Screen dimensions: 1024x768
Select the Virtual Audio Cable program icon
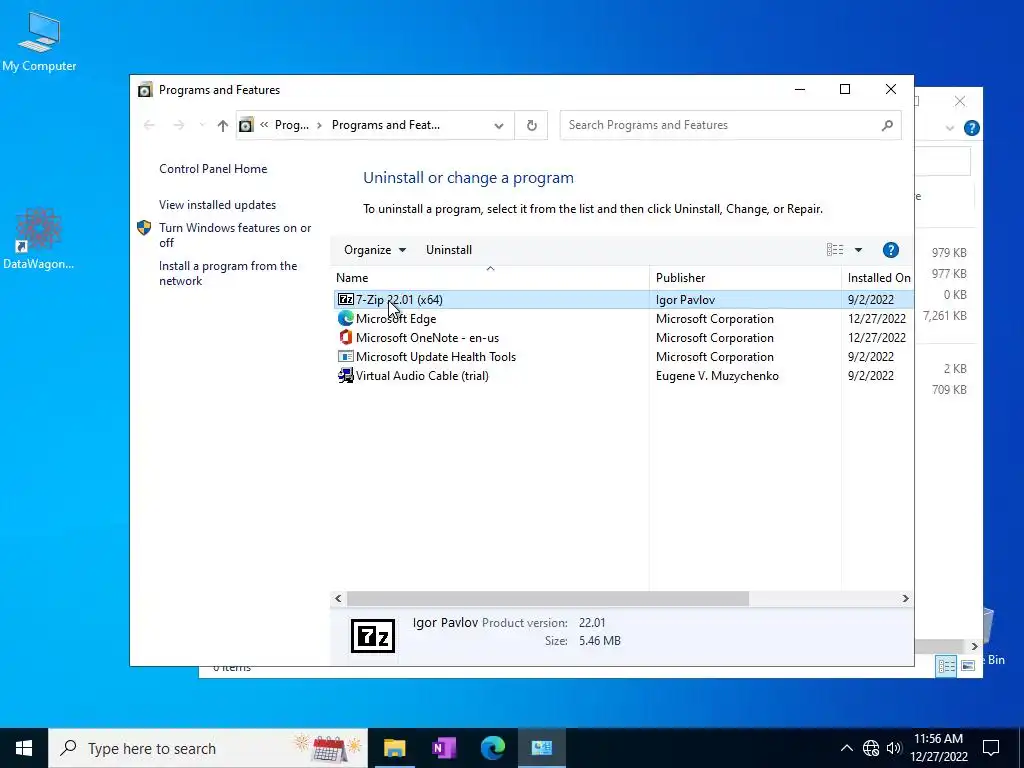(x=345, y=376)
